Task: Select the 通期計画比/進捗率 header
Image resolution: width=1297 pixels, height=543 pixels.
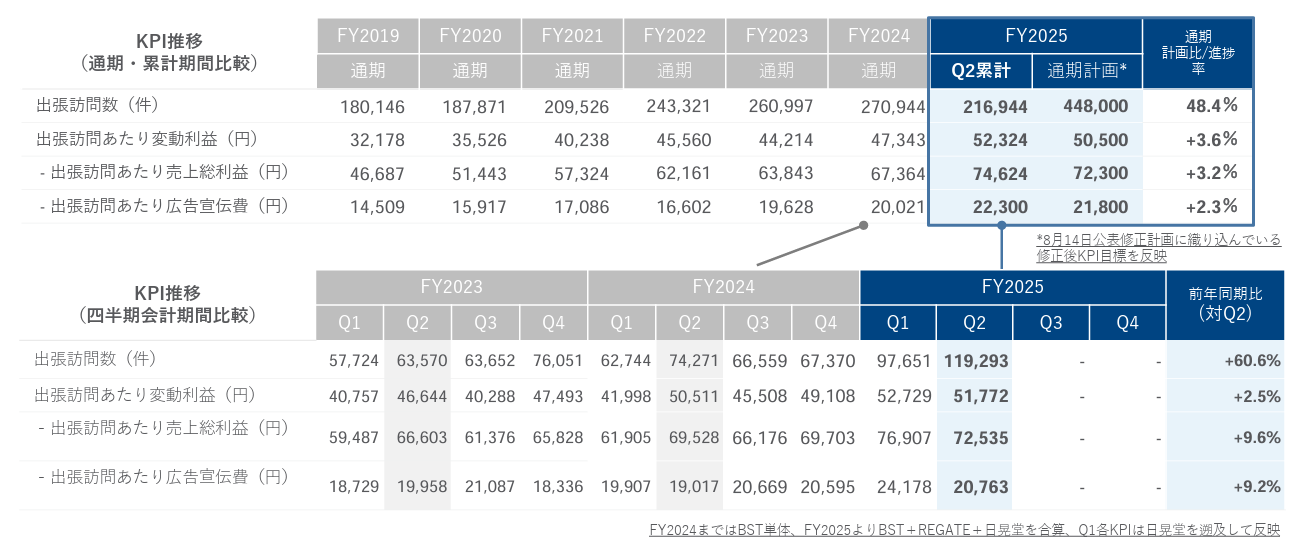Action: 1198,54
